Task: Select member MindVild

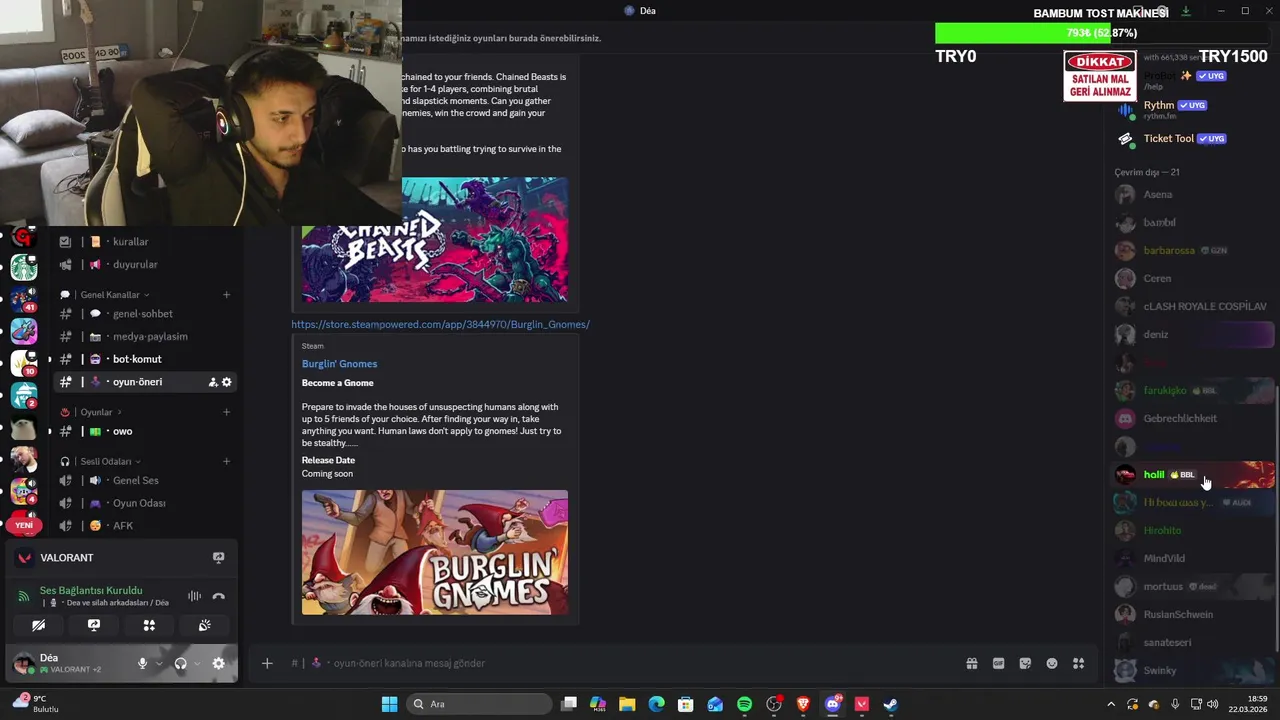Action: point(1194,559)
